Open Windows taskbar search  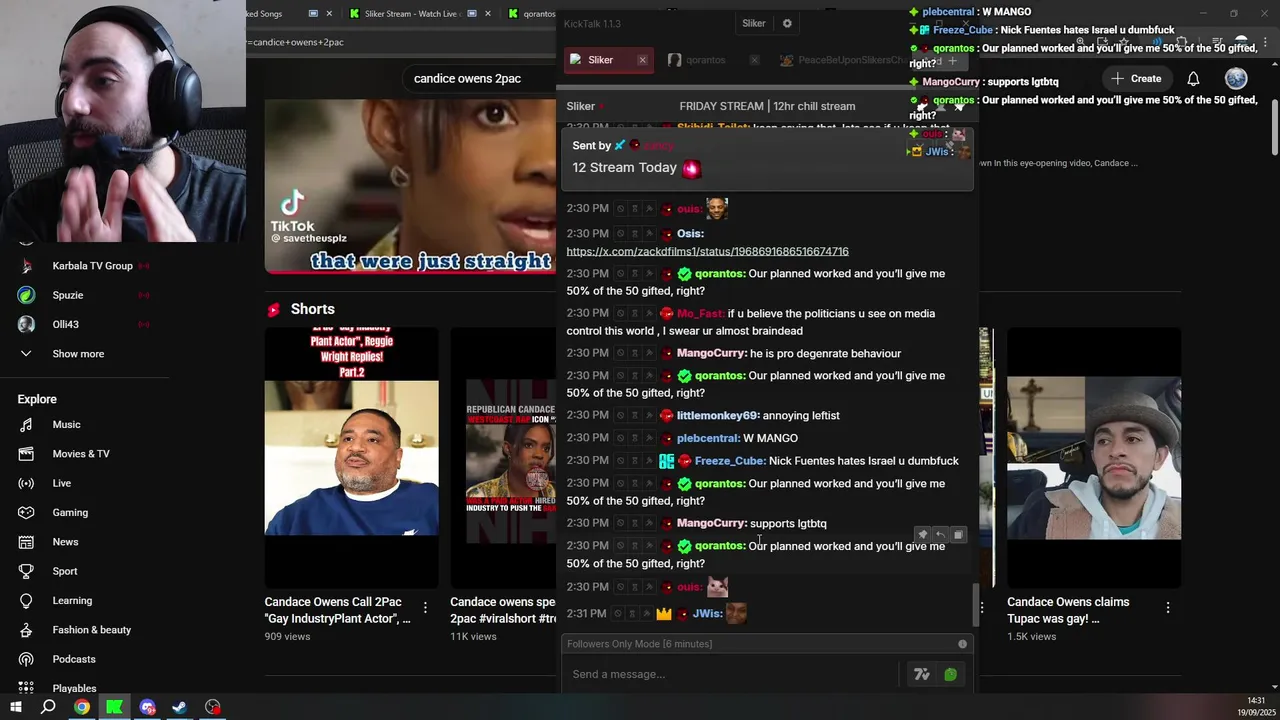(48, 707)
